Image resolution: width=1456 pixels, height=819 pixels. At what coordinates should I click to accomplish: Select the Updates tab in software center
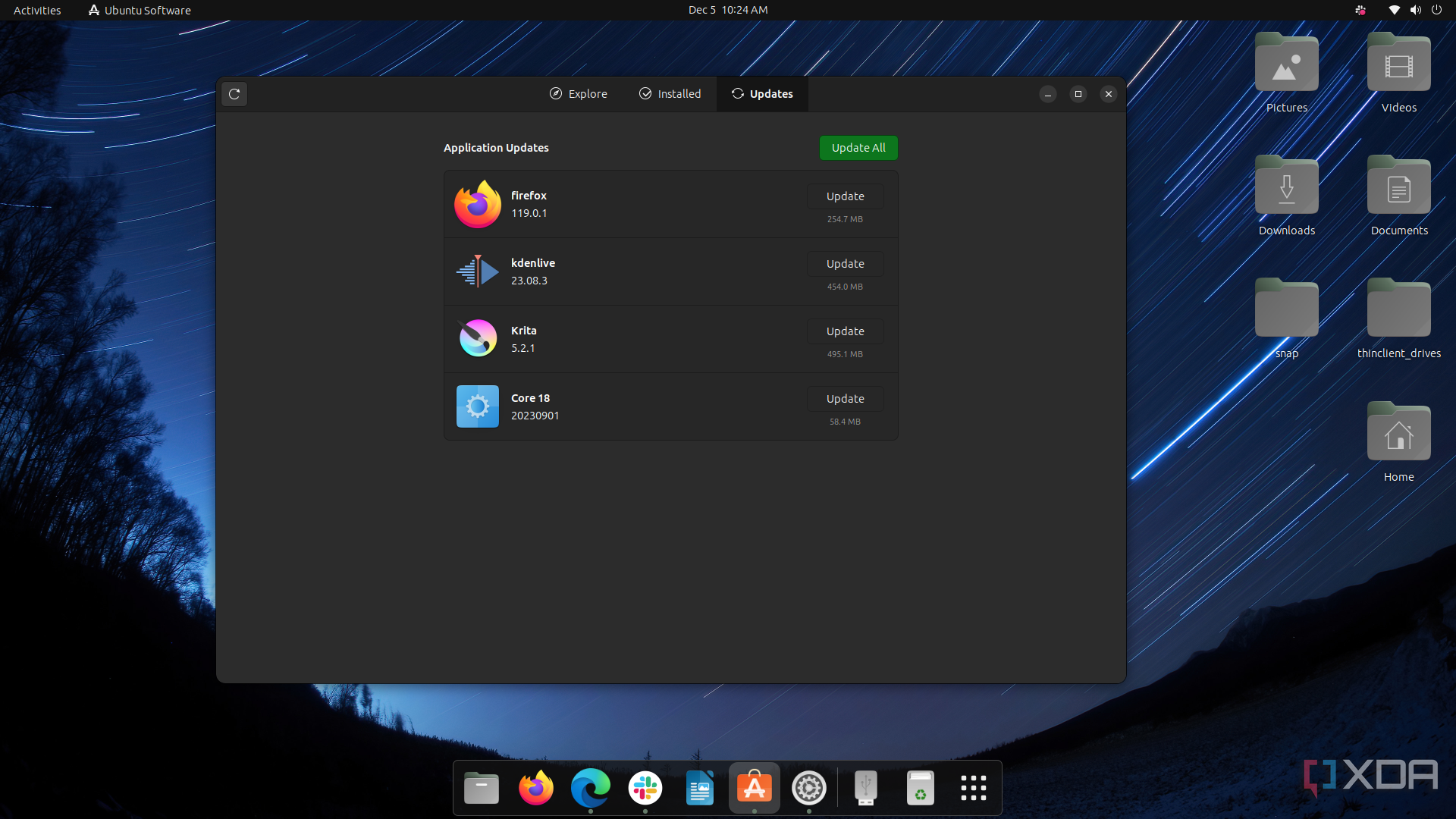(762, 93)
